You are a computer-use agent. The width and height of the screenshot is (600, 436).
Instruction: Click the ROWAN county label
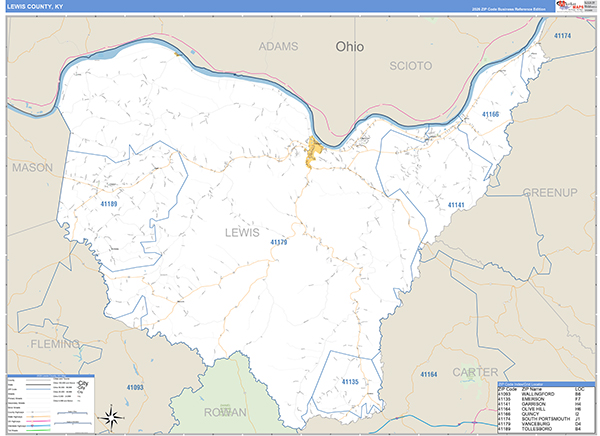click(225, 412)
